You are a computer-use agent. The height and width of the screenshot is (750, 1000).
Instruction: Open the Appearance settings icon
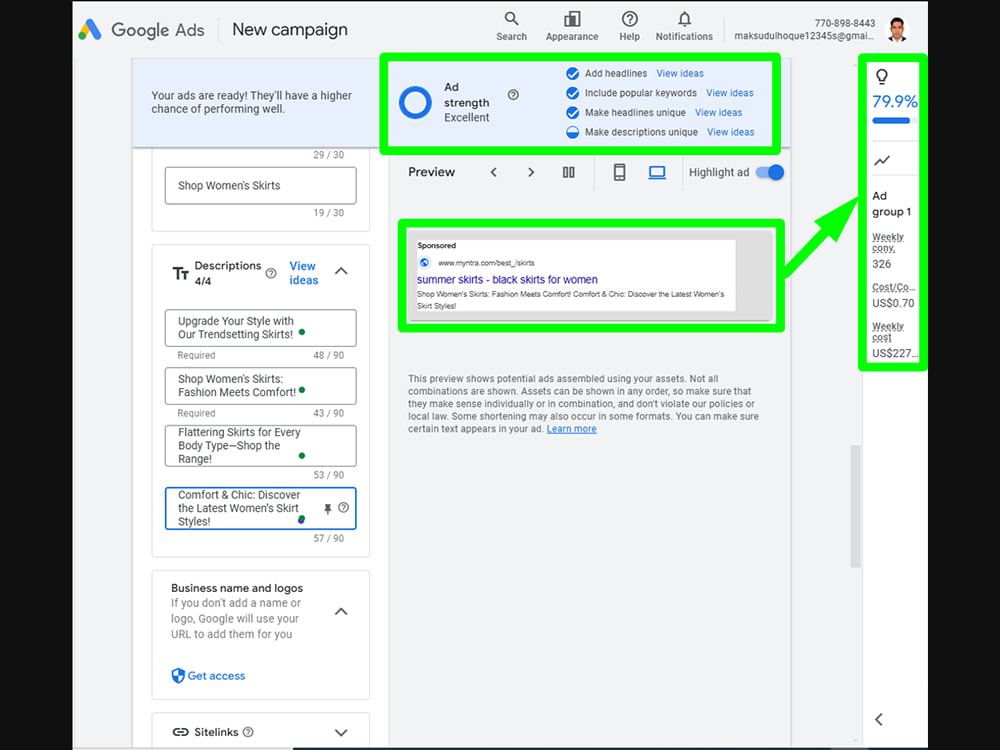tap(571, 27)
